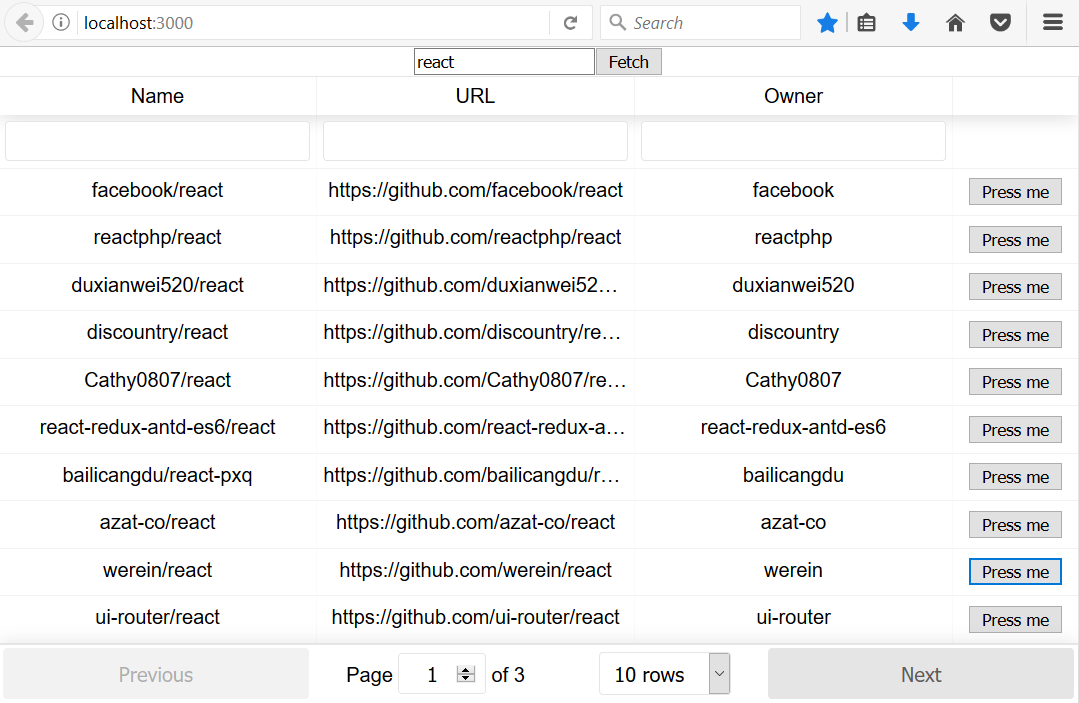The width and height of the screenshot is (1079, 703).
Task: Go back with the browser back arrow
Action: coord(24,23)
